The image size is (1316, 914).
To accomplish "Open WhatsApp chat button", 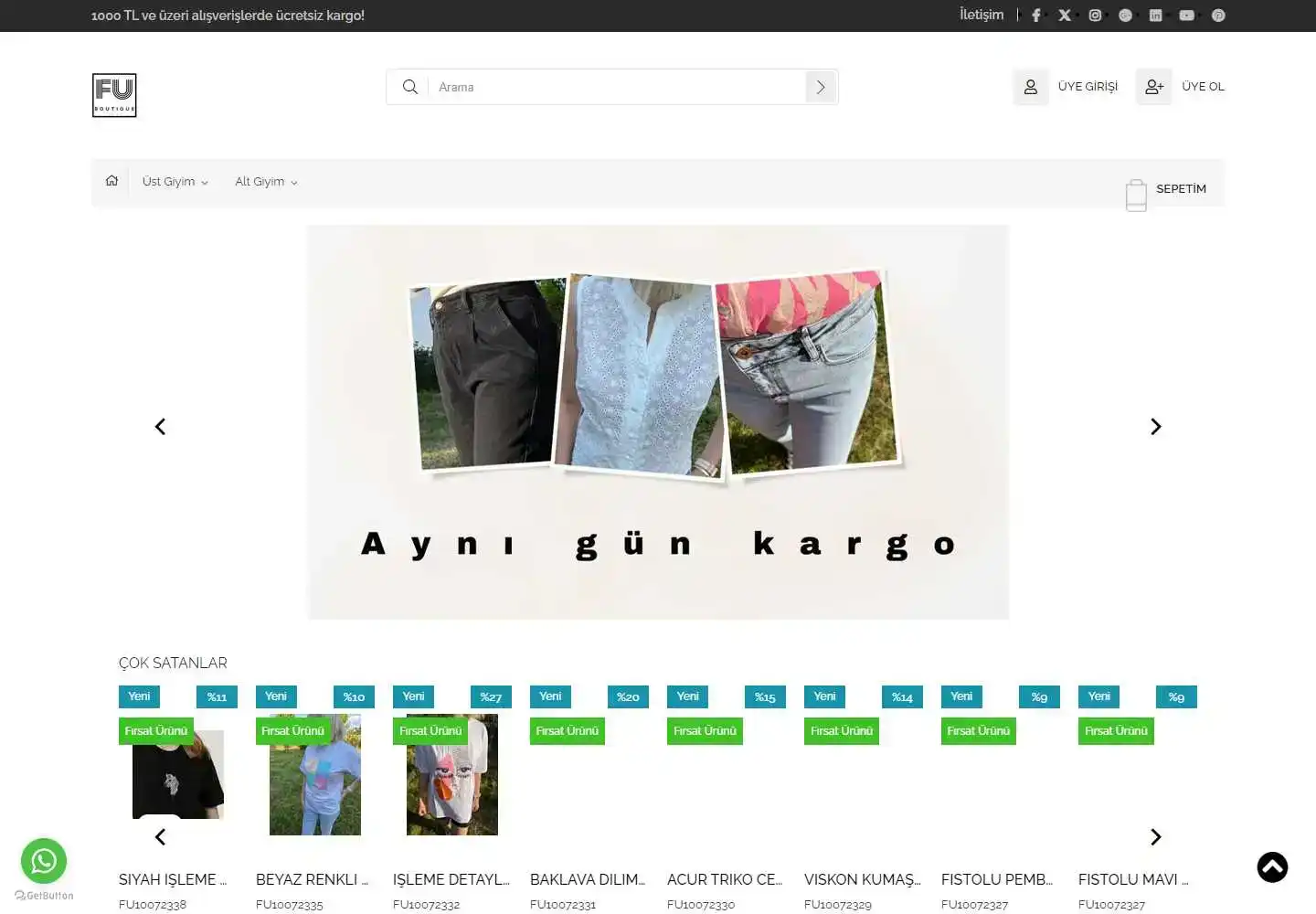I will point(44,861).
